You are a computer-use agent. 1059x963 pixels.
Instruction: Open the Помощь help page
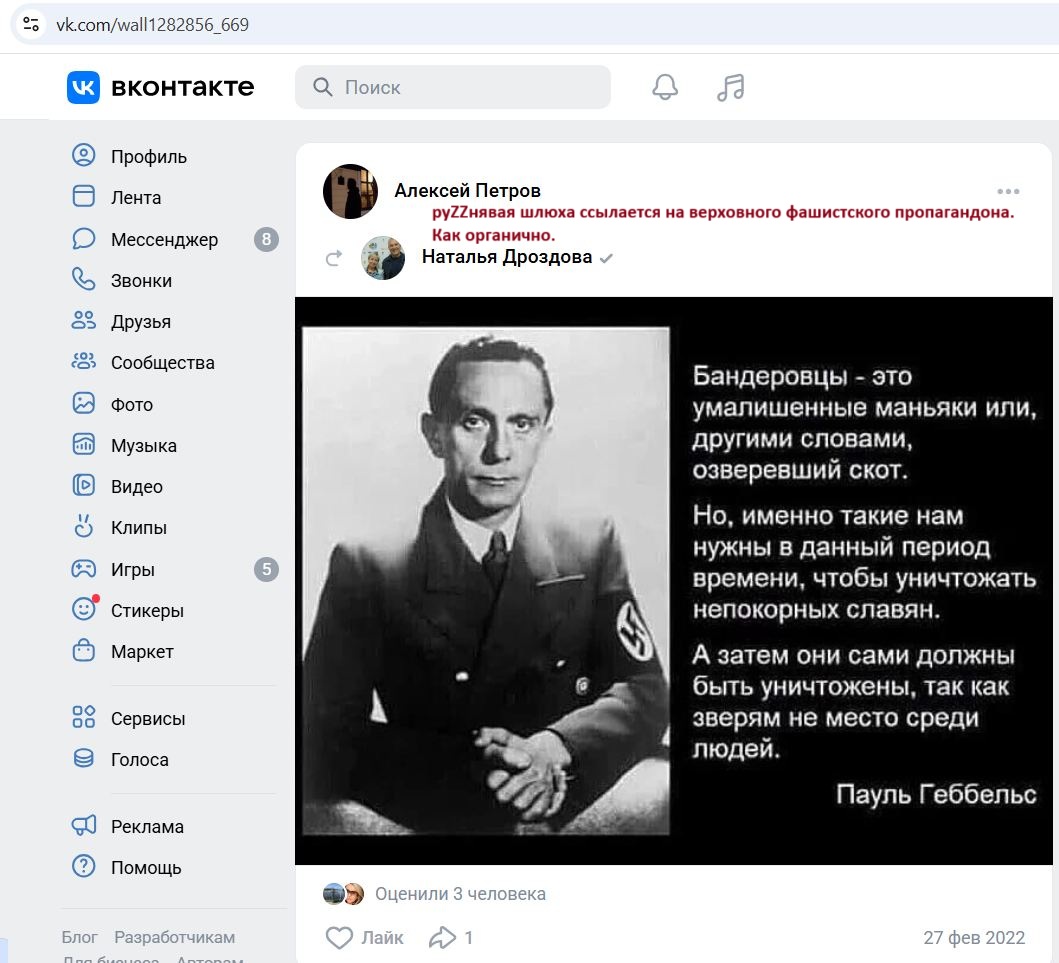145,868
